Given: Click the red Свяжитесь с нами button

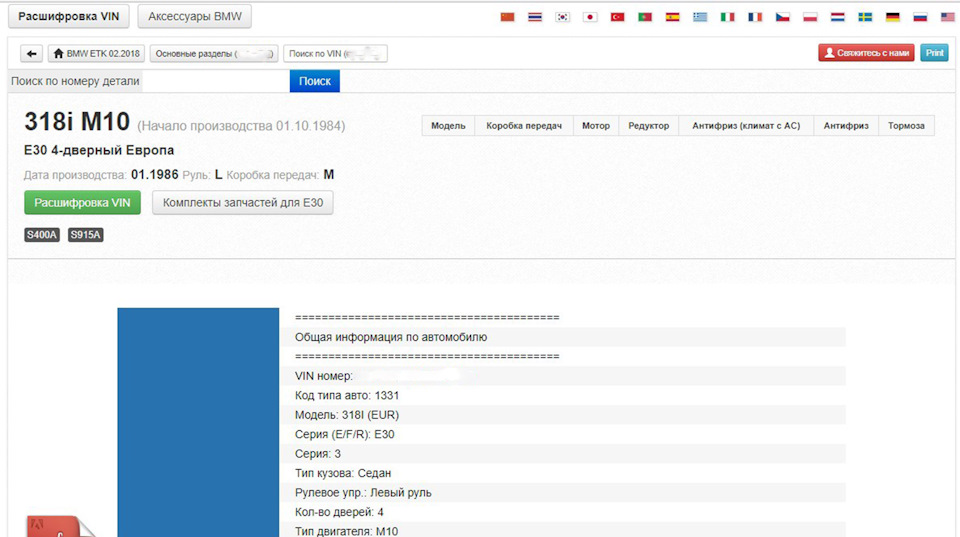Looking at the screenshot, I should pyautogui.click(x=866, y=53).
